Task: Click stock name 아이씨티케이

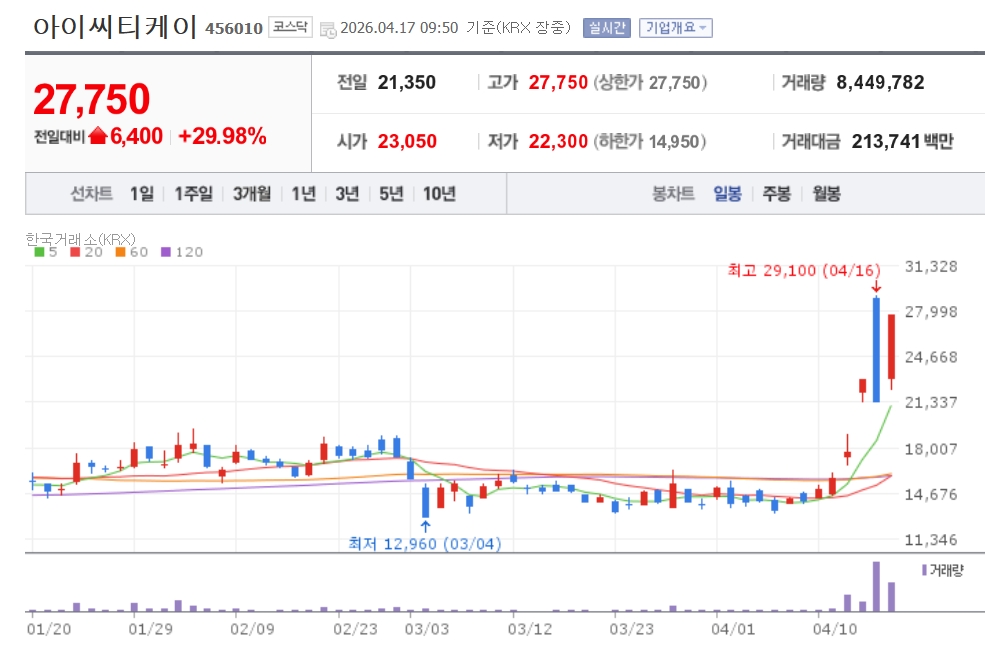Action: pyautogui.click(x=115, y=27)
